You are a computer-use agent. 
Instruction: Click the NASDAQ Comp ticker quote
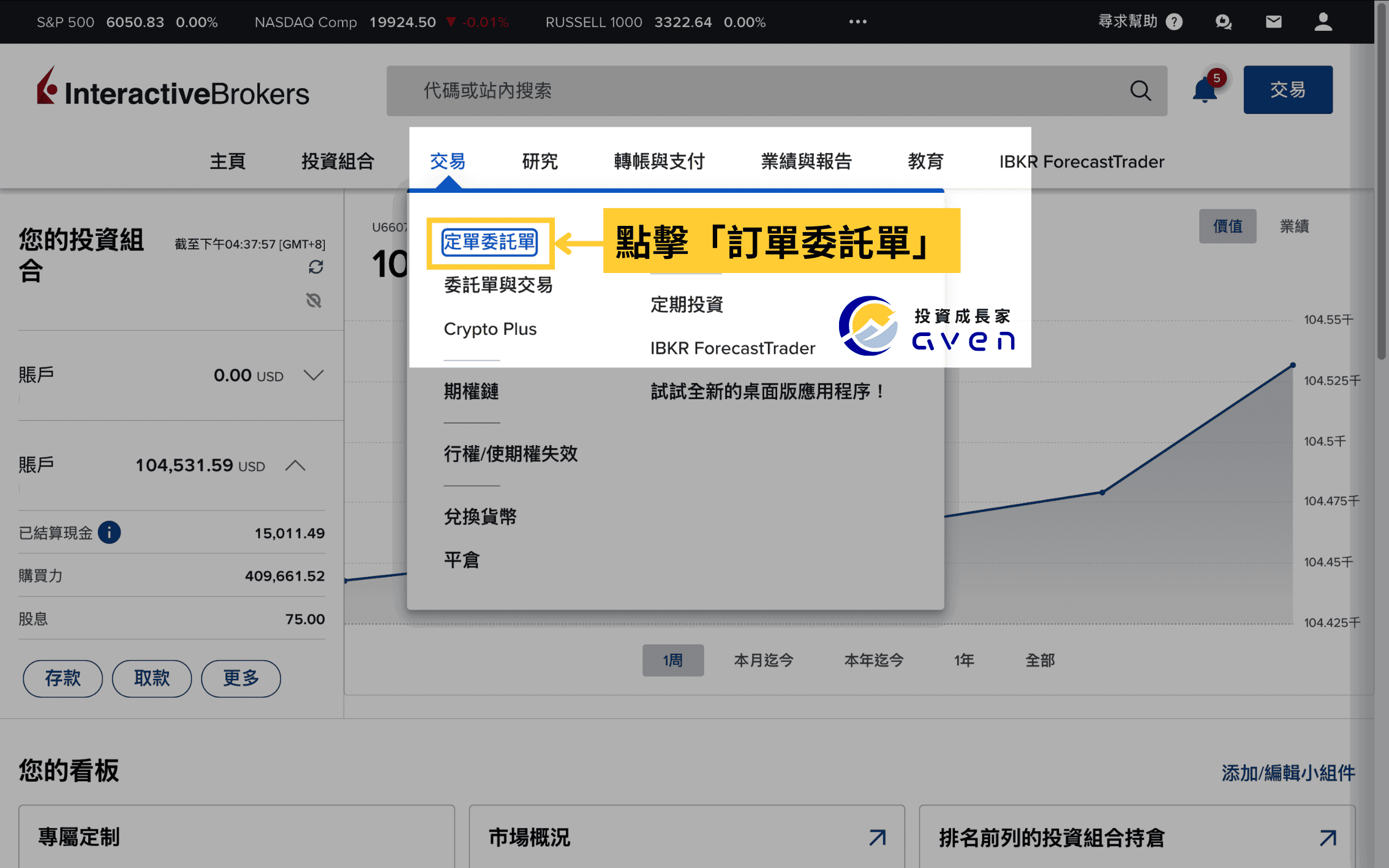[381, 22]
